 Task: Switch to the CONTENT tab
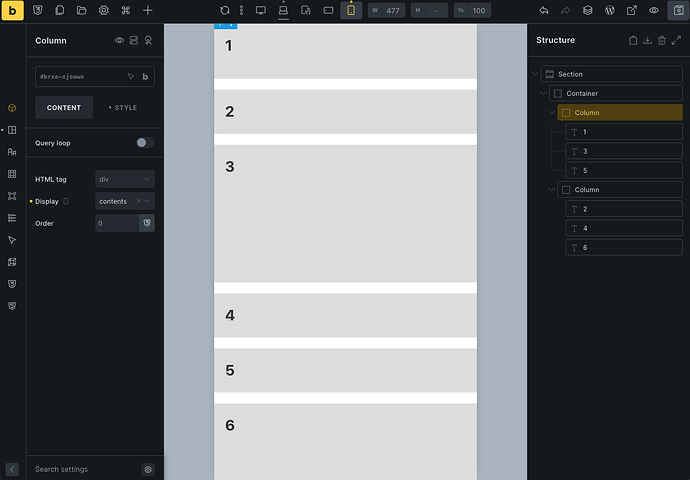click(64, 107)
